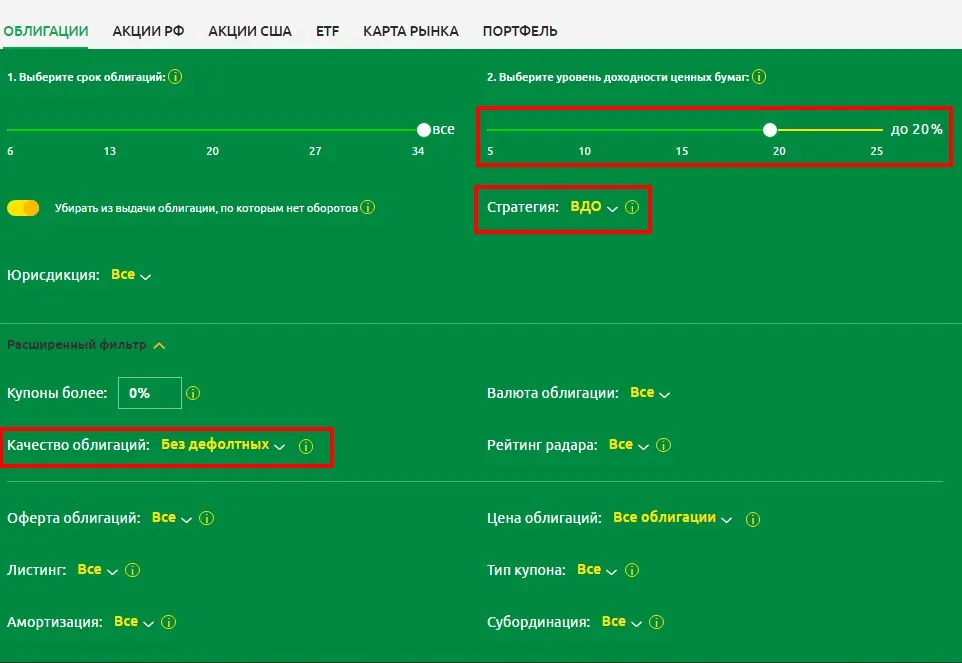Open info icon for yield level selection
The image size is (962, 663).
click(759, 77)
